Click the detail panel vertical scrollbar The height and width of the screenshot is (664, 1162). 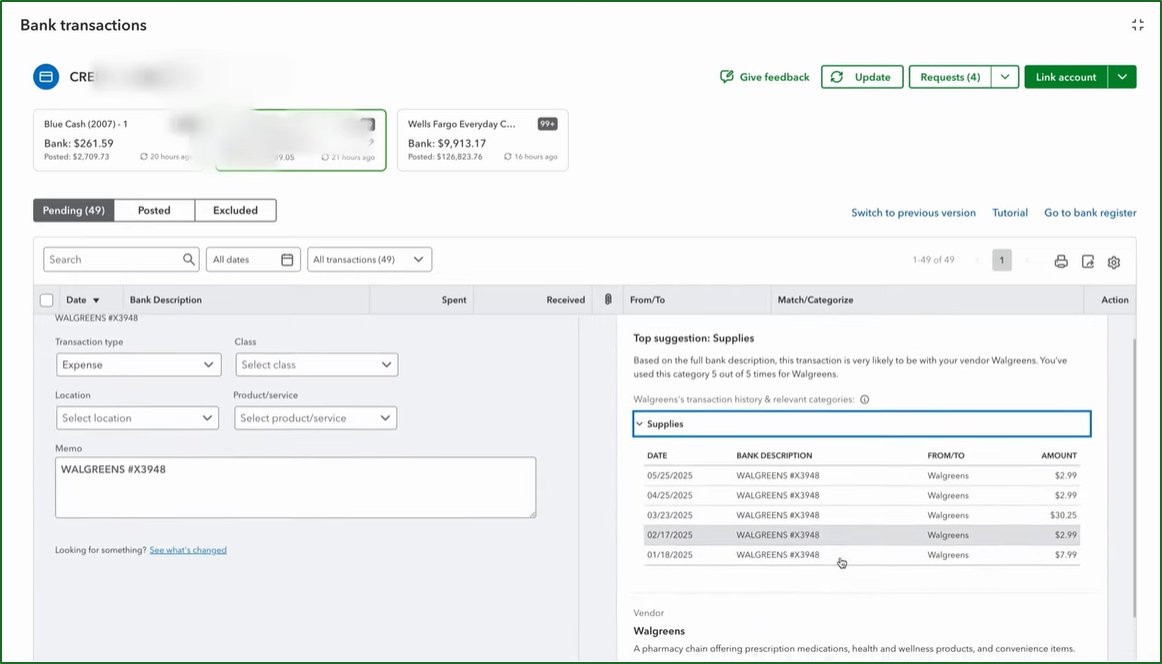pyautogui.click(x=1133, y=478)
